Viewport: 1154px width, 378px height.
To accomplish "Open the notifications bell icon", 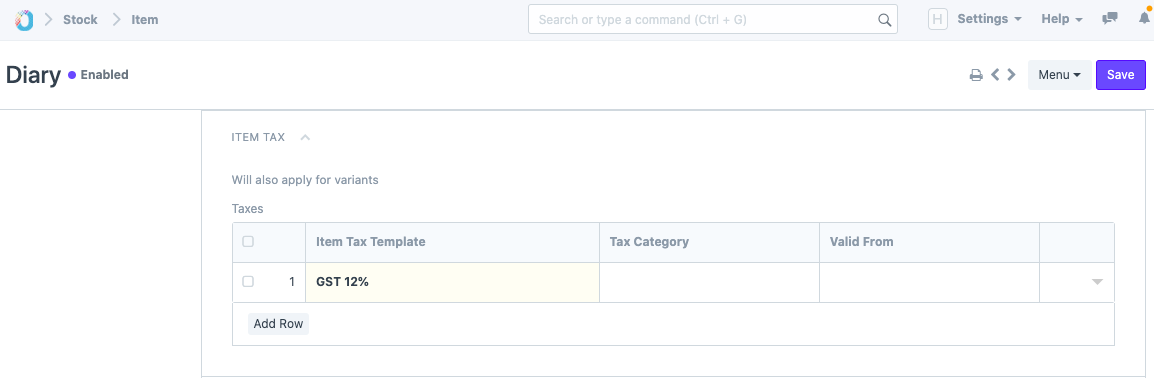I will [1144, 18].
